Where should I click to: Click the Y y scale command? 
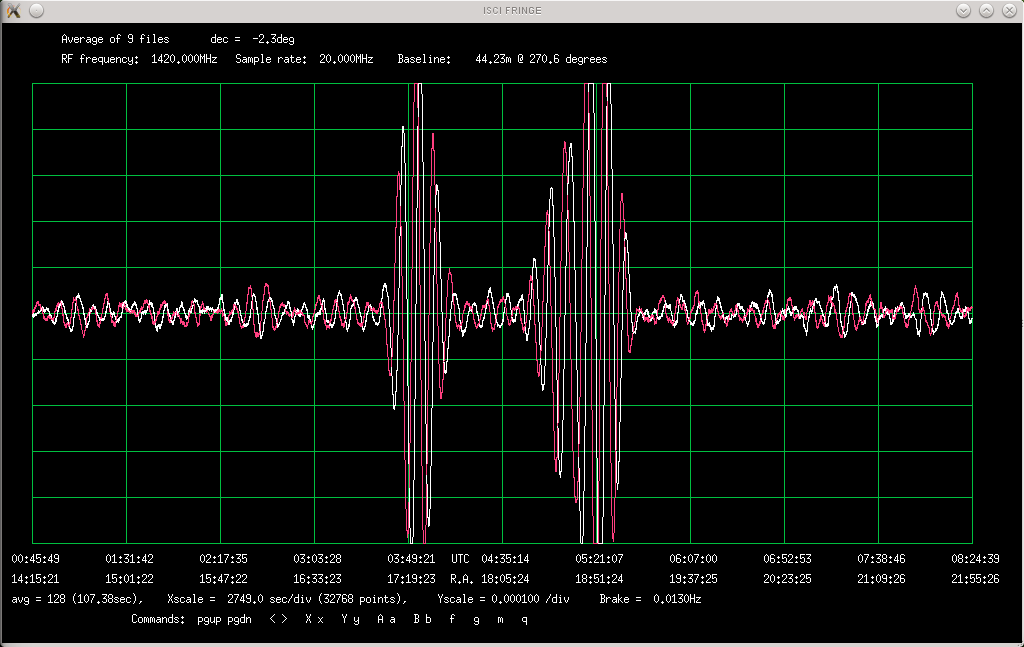tap(349, 619)
